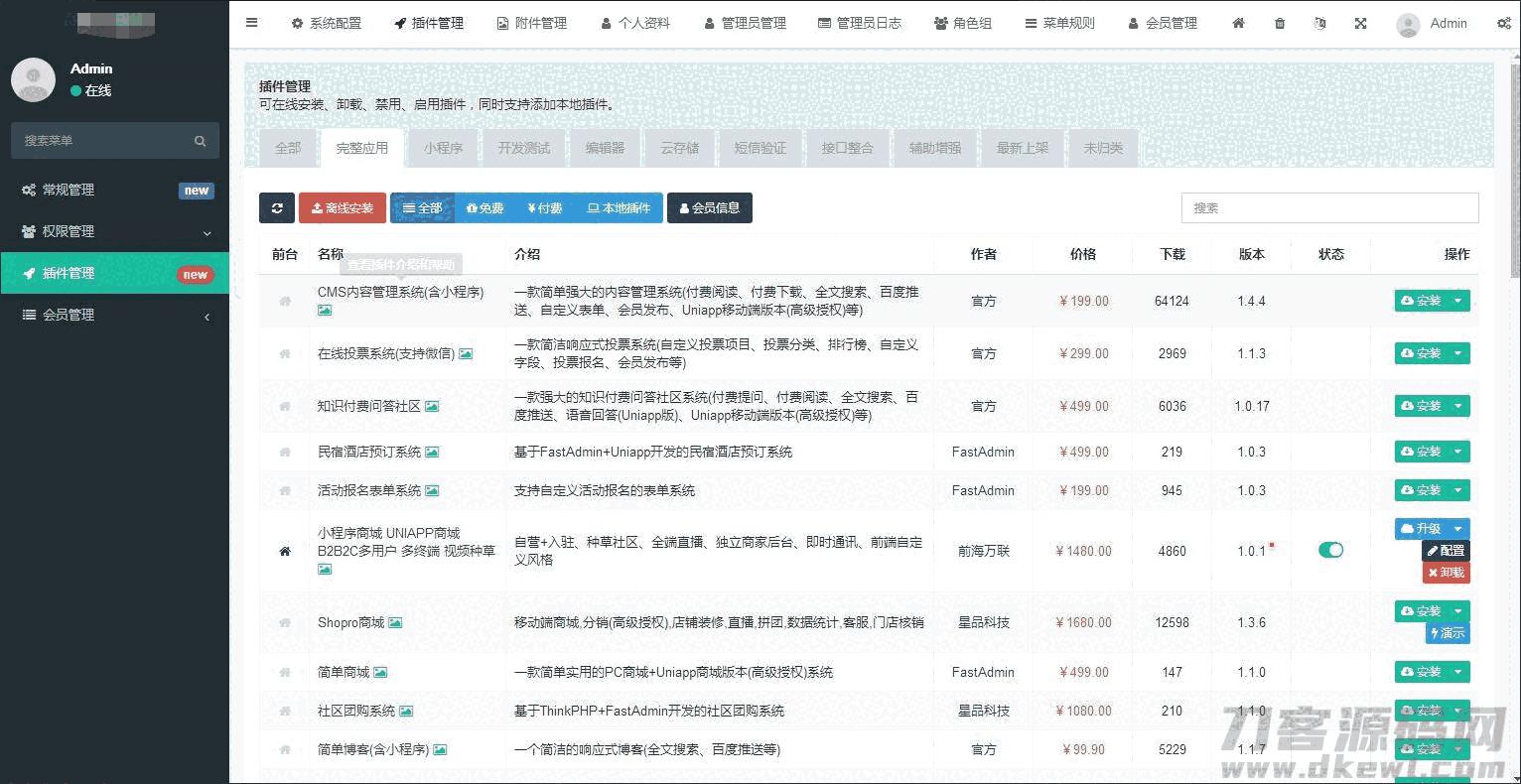Toggle status switch for 小程序商城 UNIAPP商城
1521x784 pixels.
click(1330, 550)
